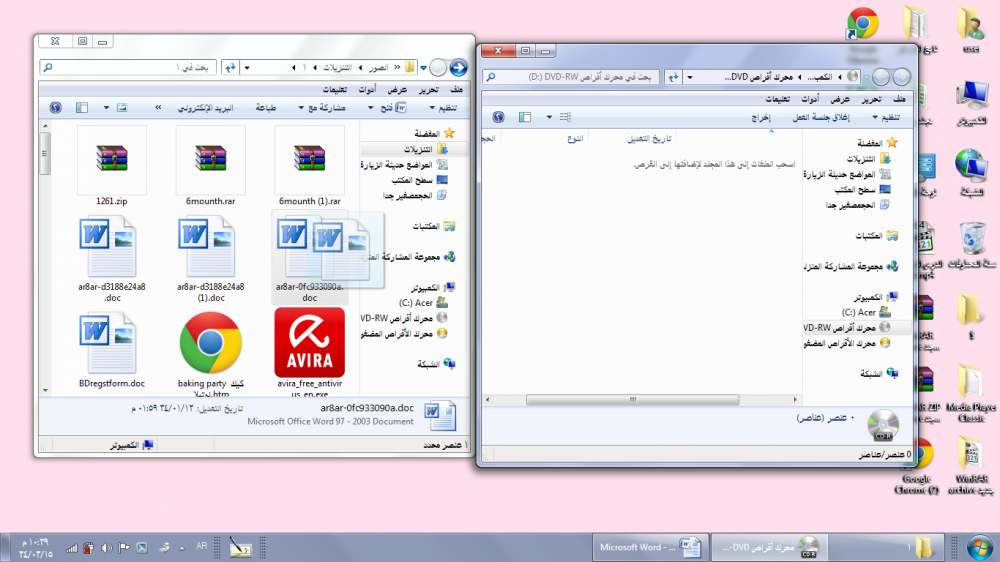Select the BDregstform.doc Word document
The width and height of the screenshot is (1000, 562).
pos(111,345)
